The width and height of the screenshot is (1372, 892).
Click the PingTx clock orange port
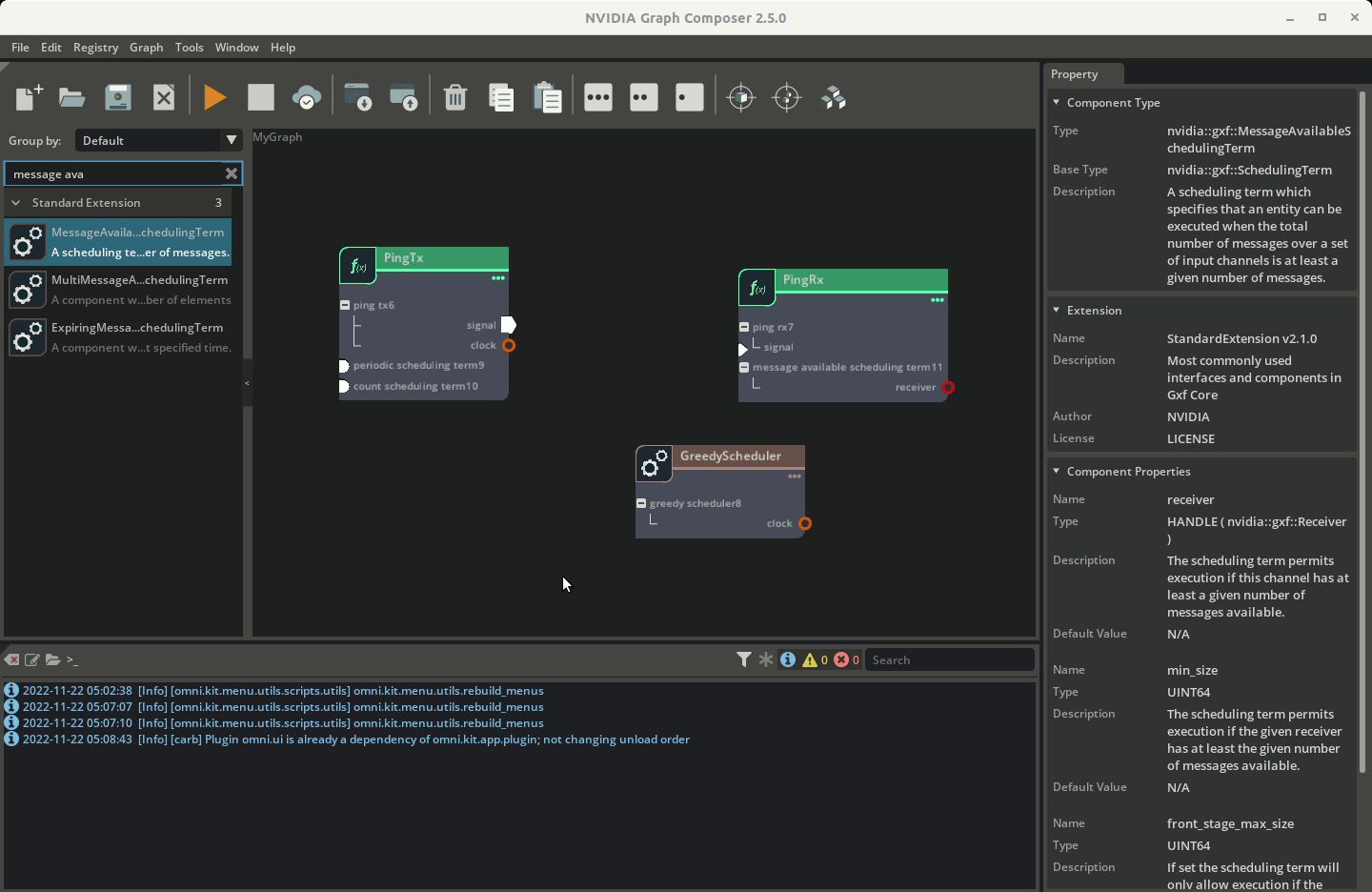click(509, 345)
